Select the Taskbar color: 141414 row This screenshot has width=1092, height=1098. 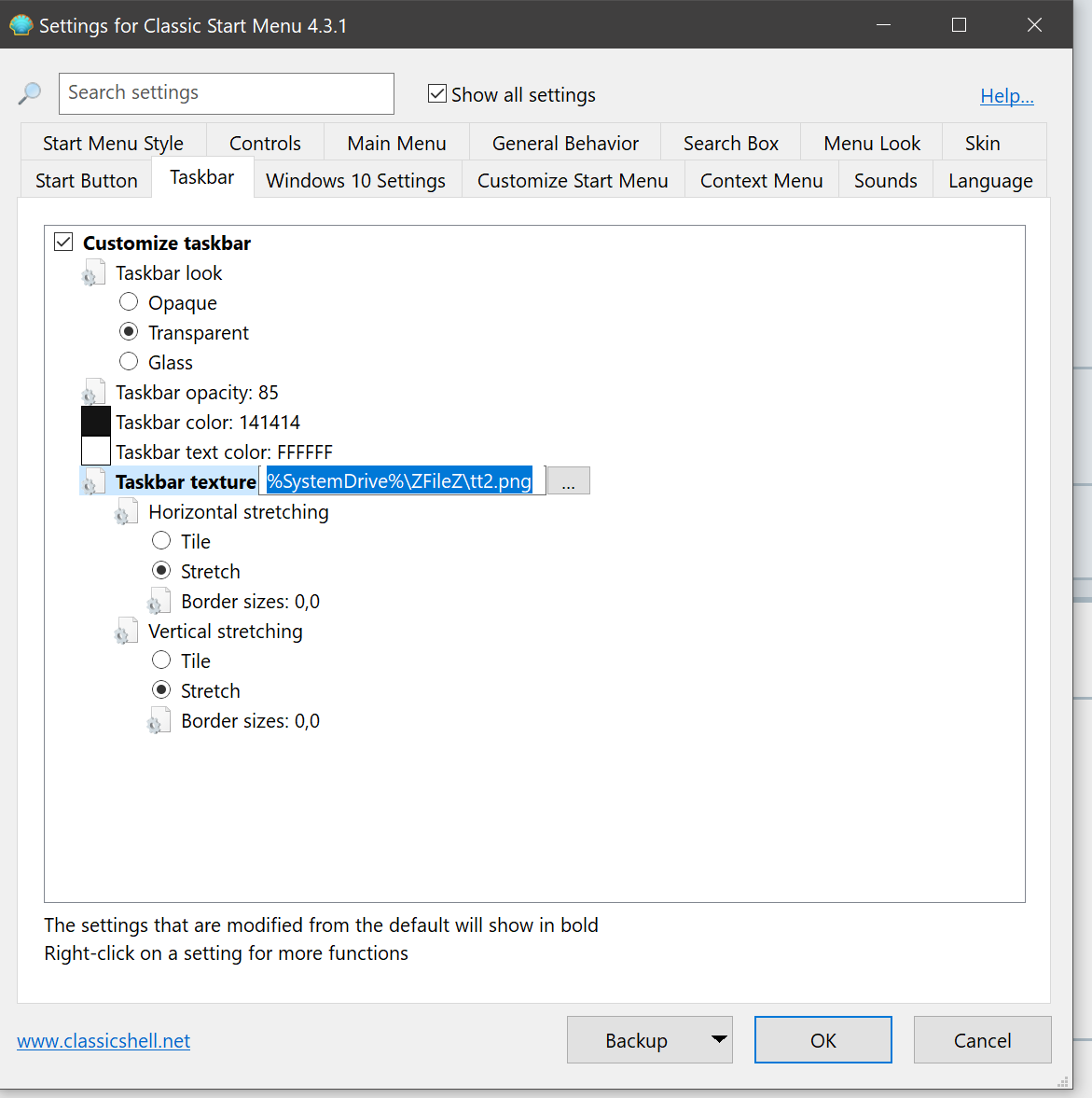[208, 423]
